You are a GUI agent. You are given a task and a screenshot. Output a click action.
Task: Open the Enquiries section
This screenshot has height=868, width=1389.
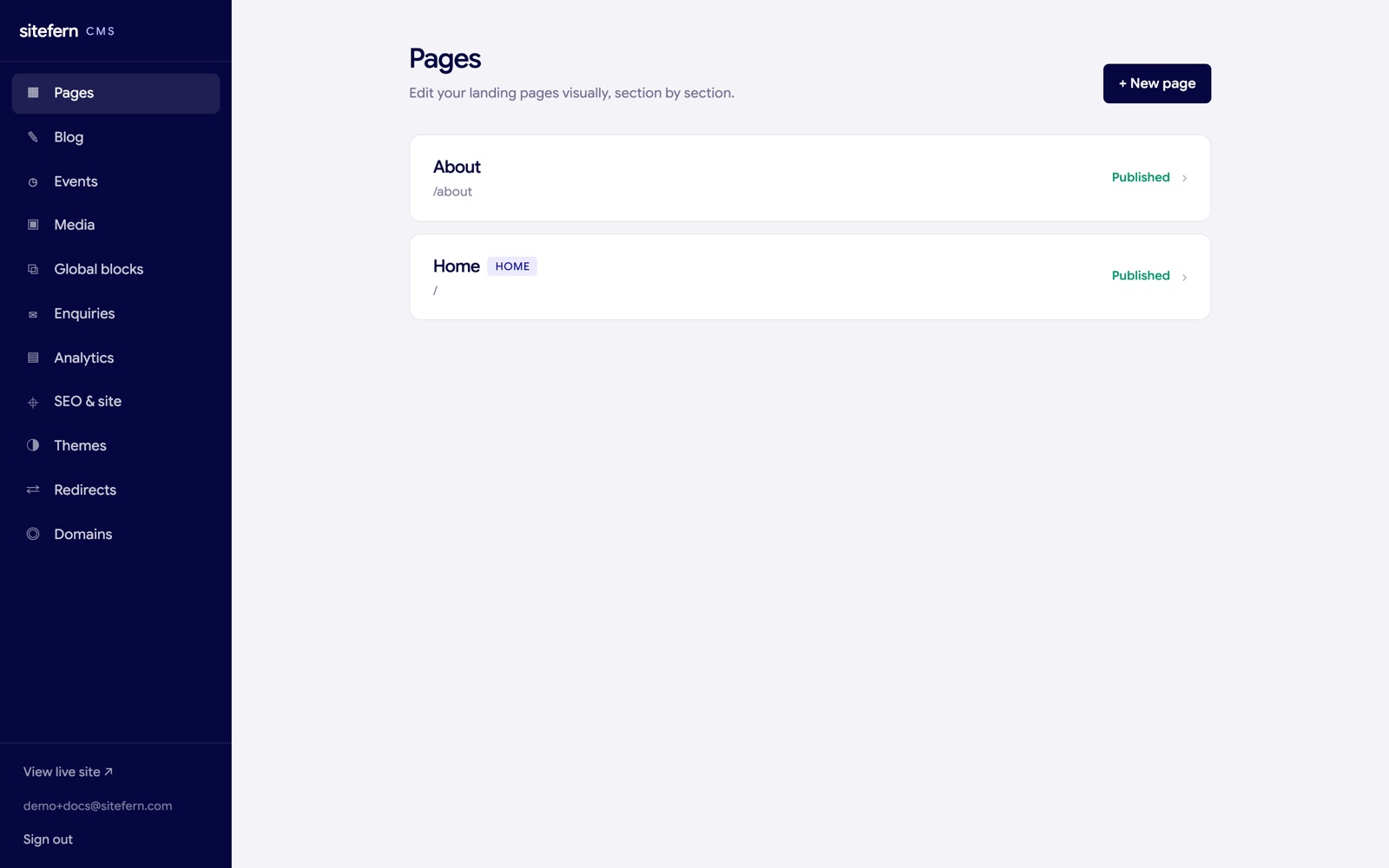tap(115, 313)
